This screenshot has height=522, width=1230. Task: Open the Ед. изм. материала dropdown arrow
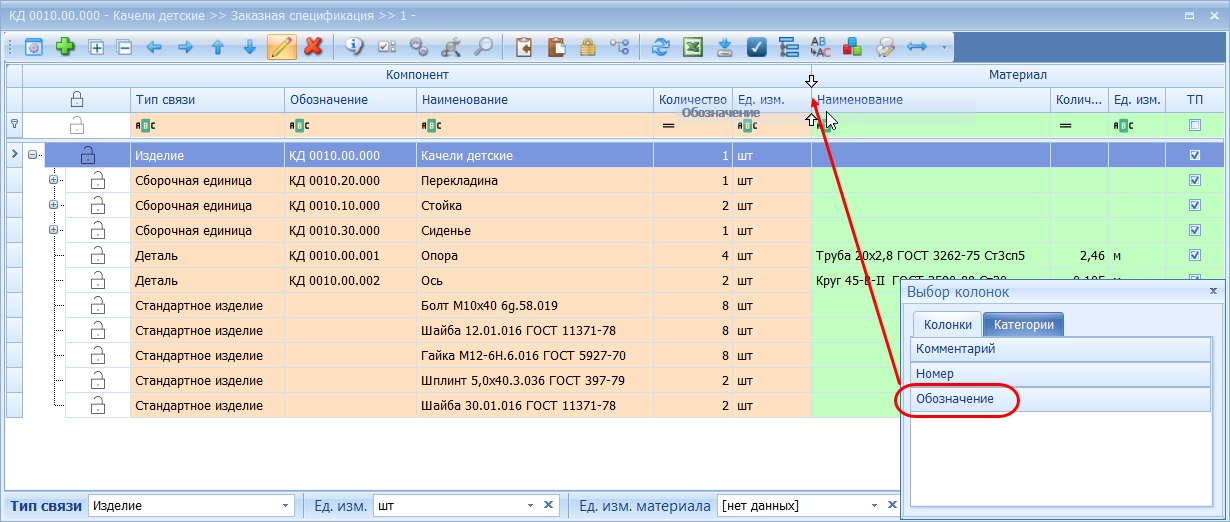(875, 506)
